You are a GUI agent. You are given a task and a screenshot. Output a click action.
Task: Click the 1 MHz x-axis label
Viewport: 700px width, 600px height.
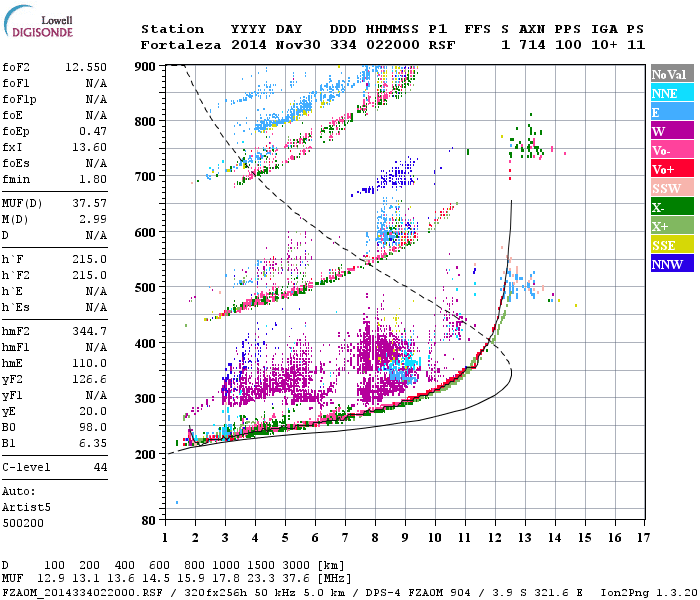pos(165,538)
